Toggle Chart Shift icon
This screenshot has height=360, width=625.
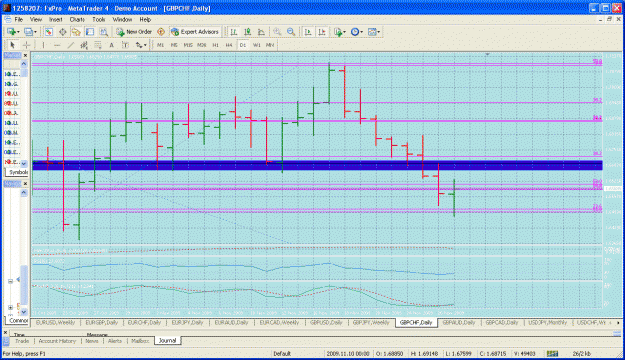pyautogui.click(x=322, y=31)
